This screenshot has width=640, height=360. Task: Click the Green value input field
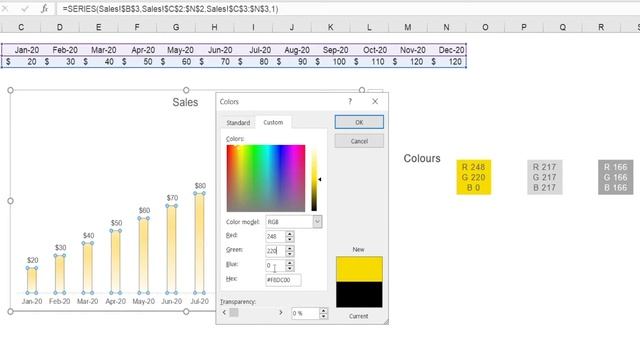tap(275, 251)
